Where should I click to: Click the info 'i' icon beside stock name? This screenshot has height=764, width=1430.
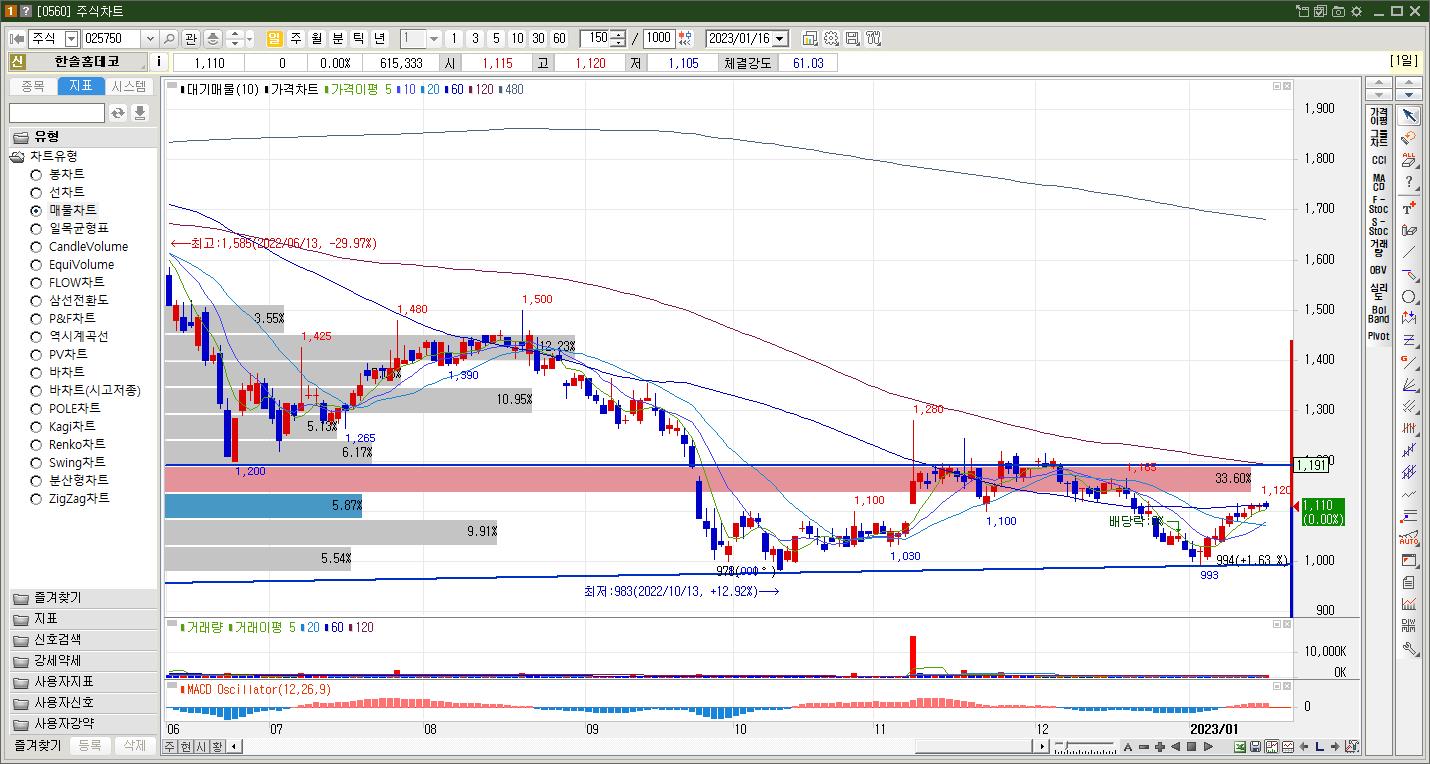pos(159,62)
